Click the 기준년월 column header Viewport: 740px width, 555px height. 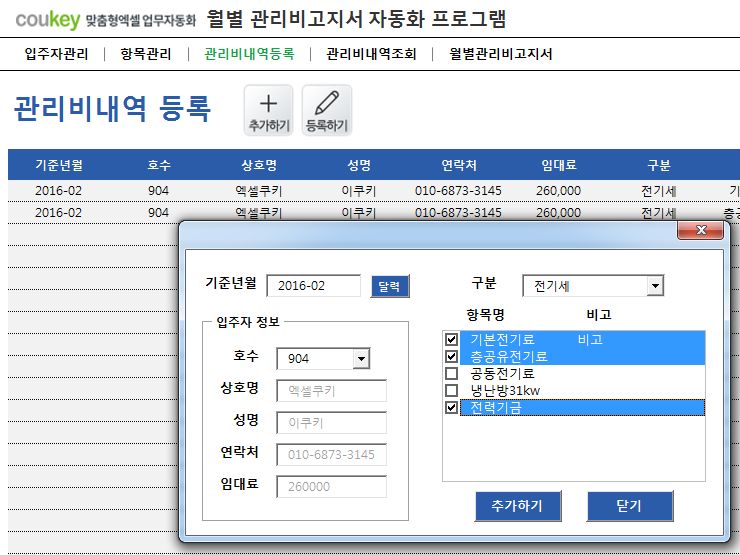pyautogui.click(x=59, y=165)
